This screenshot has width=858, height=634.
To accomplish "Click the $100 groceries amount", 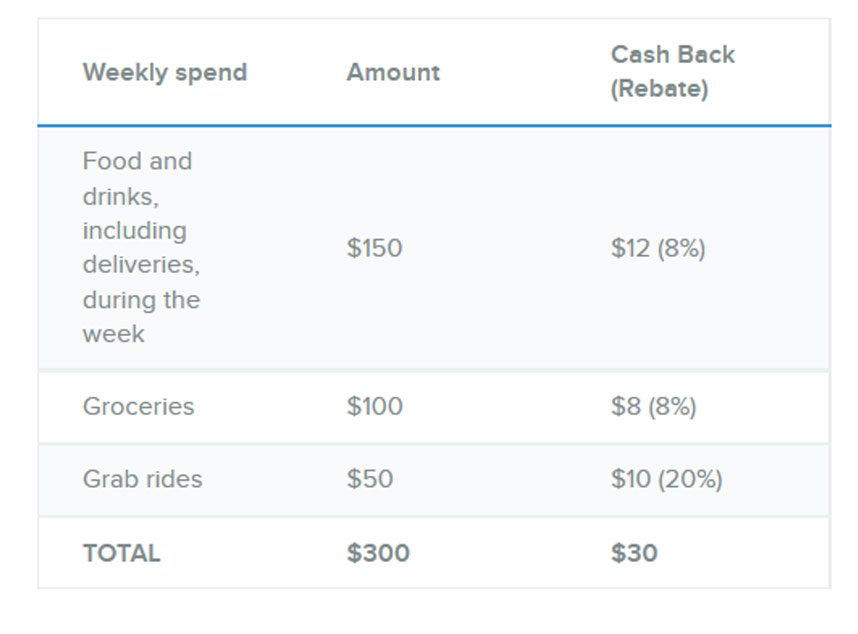I will pyautogui.click(x=374, y=407).
